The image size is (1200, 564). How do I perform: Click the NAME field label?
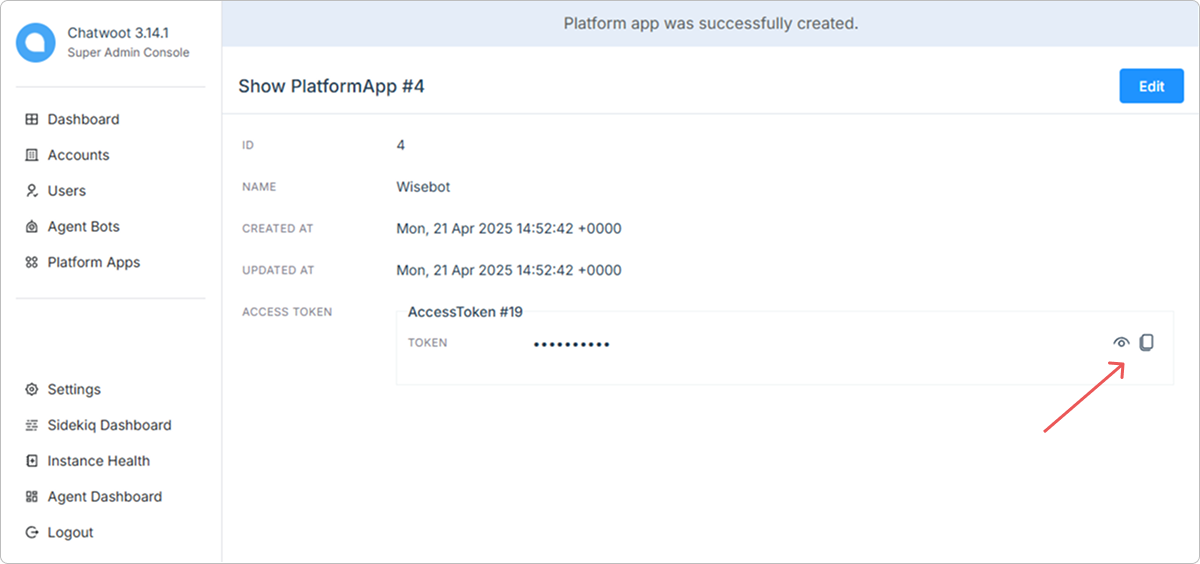point(259,187)
